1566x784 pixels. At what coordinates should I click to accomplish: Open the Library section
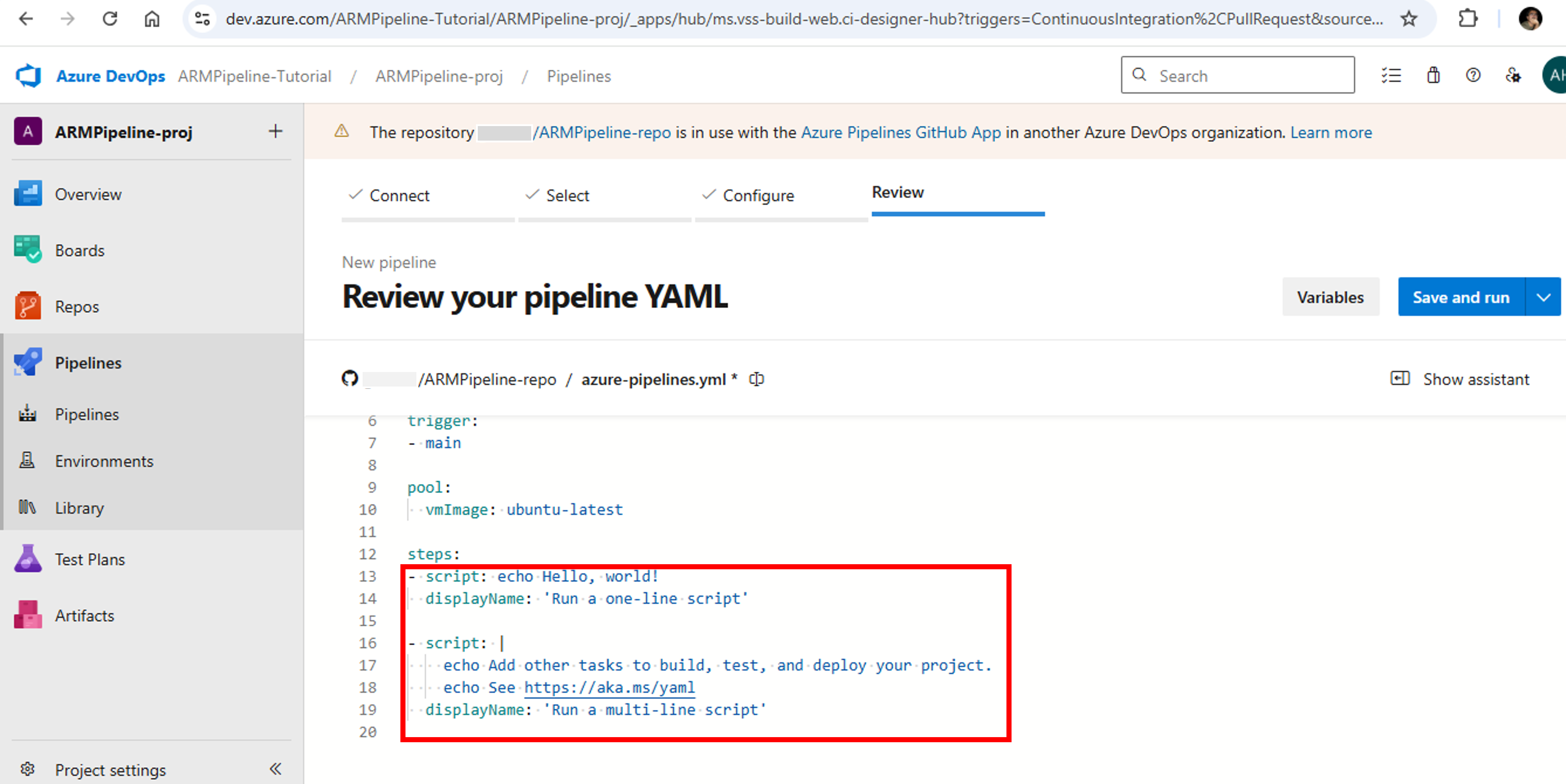pyautogui.click(x=79, y=508)
